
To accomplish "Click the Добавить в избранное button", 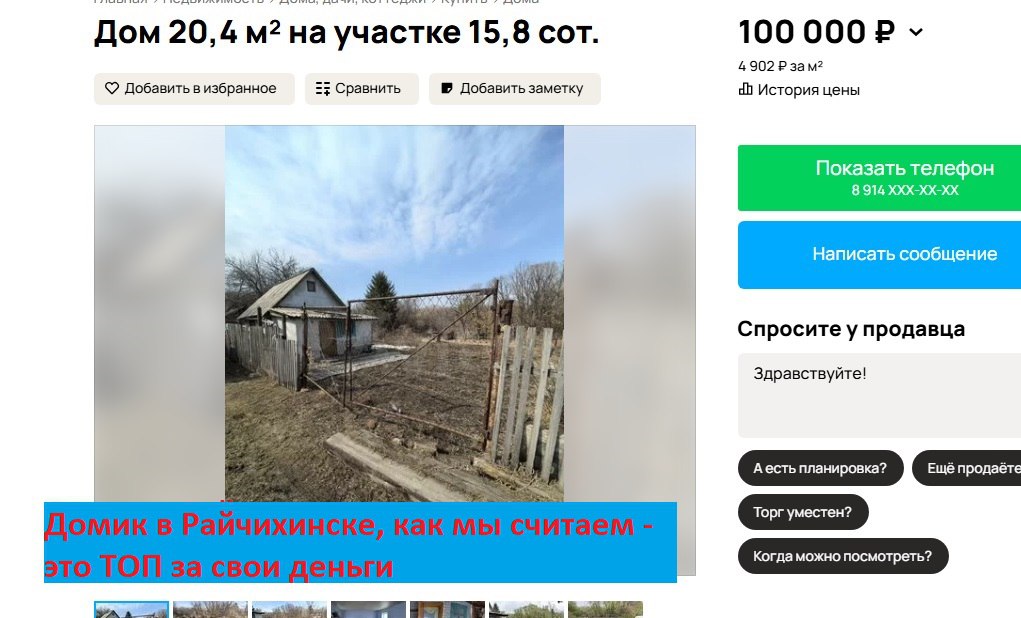I will [194, 89].
